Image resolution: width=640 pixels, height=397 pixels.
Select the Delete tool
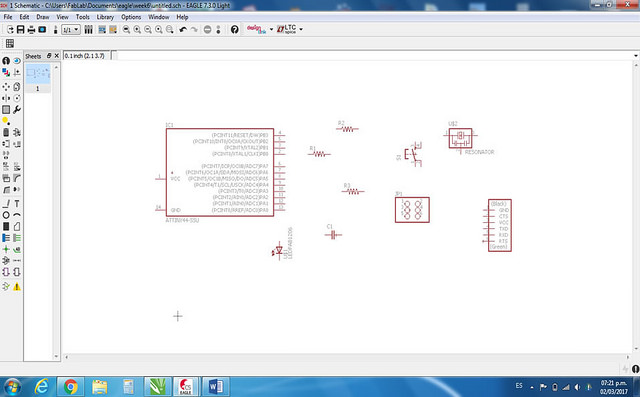click(6, 132)
